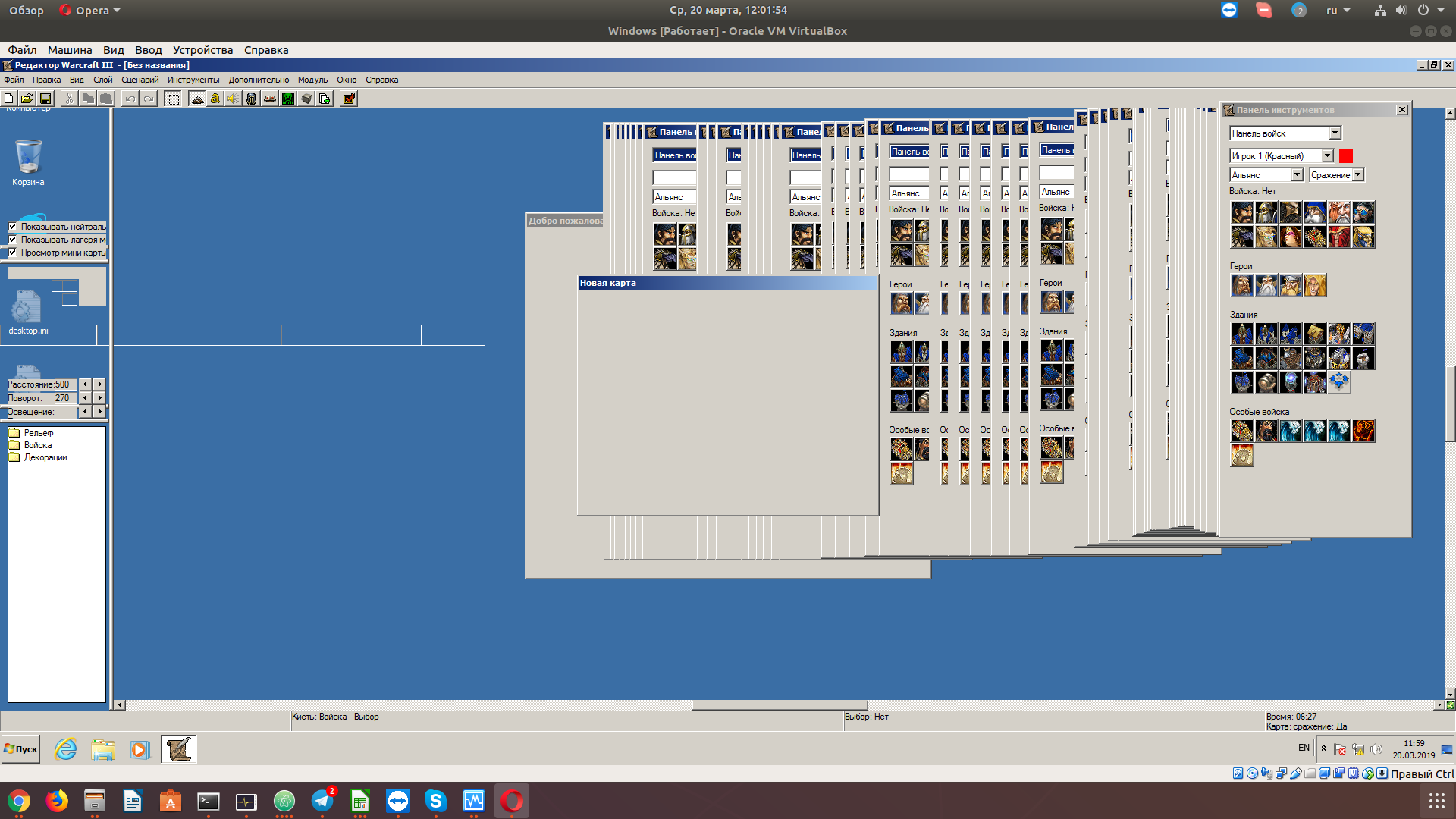Decrease Освещение with its left arrow
This screenshot has width=1456, height=819.
(85, 412)
